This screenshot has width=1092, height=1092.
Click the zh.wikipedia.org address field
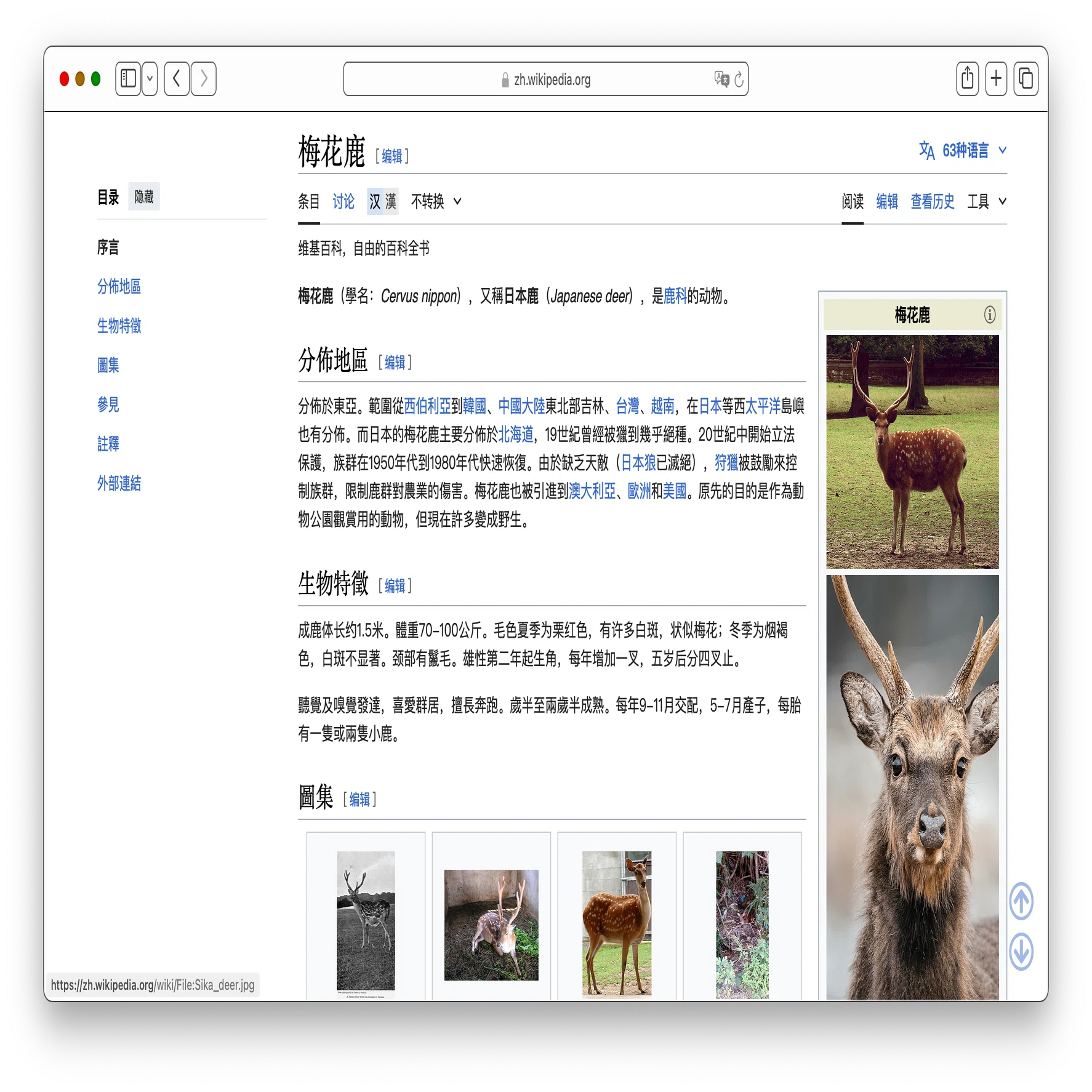[546, 79]
